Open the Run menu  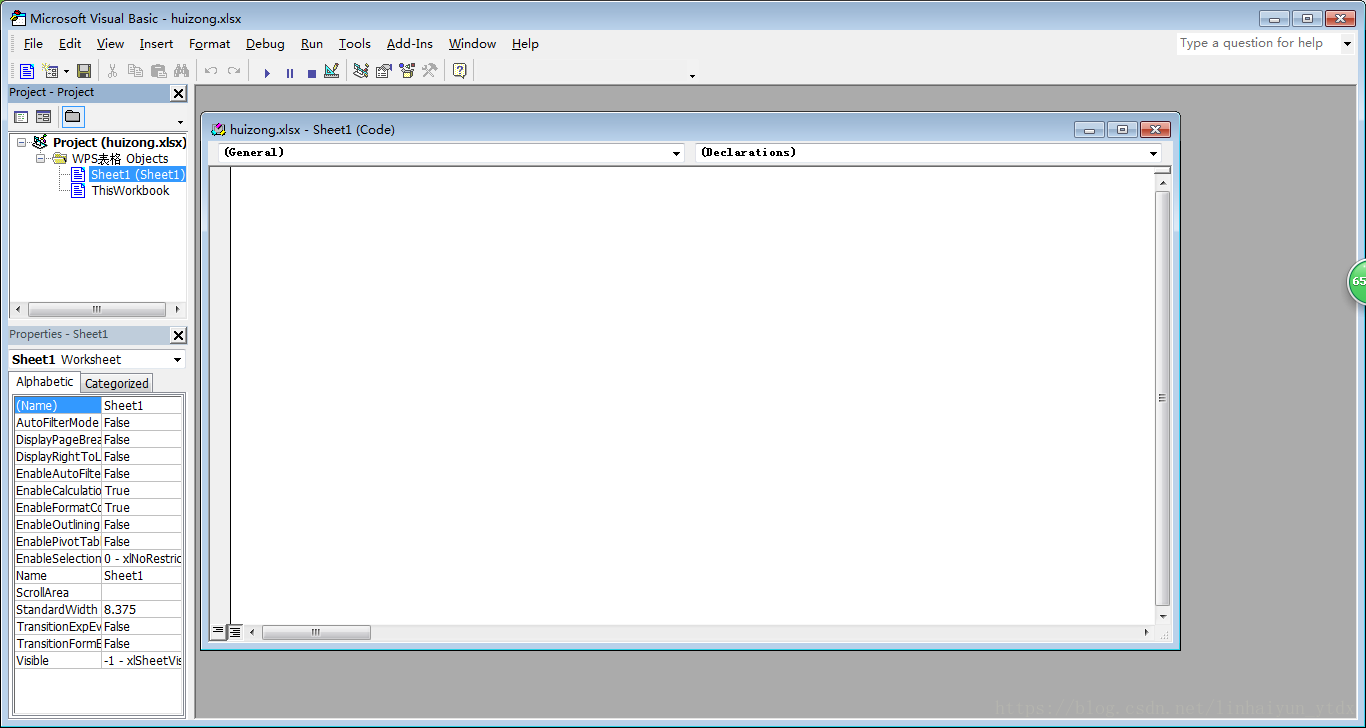tap(312, 44)
